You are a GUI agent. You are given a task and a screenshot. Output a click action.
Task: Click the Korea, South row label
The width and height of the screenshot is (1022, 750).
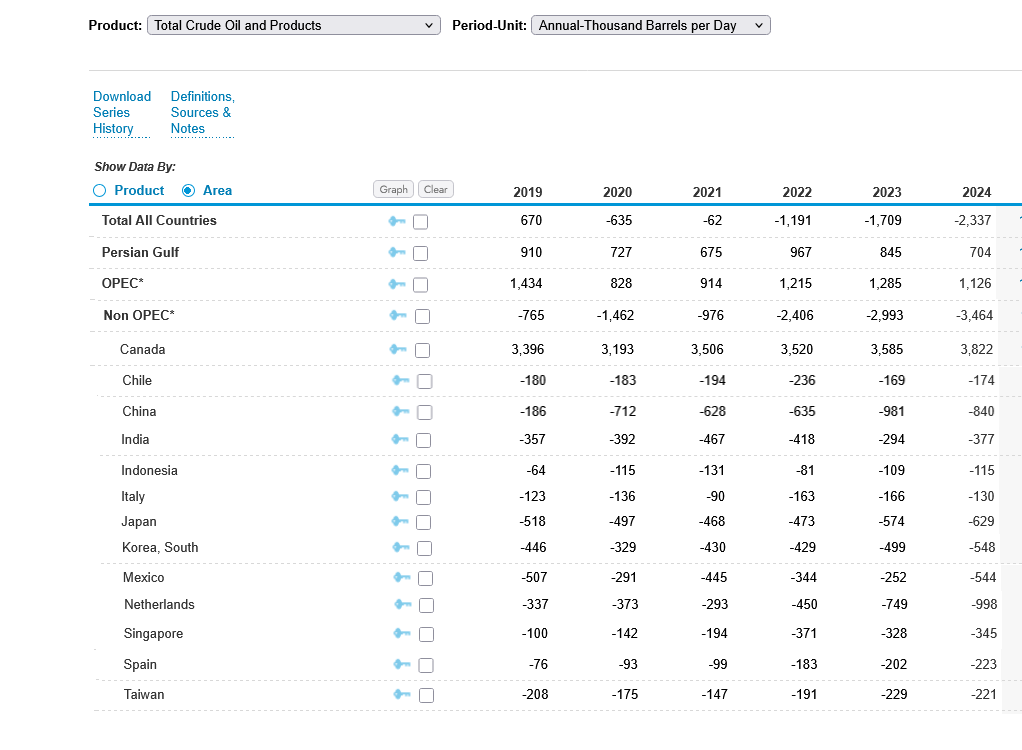coord(160,547)
